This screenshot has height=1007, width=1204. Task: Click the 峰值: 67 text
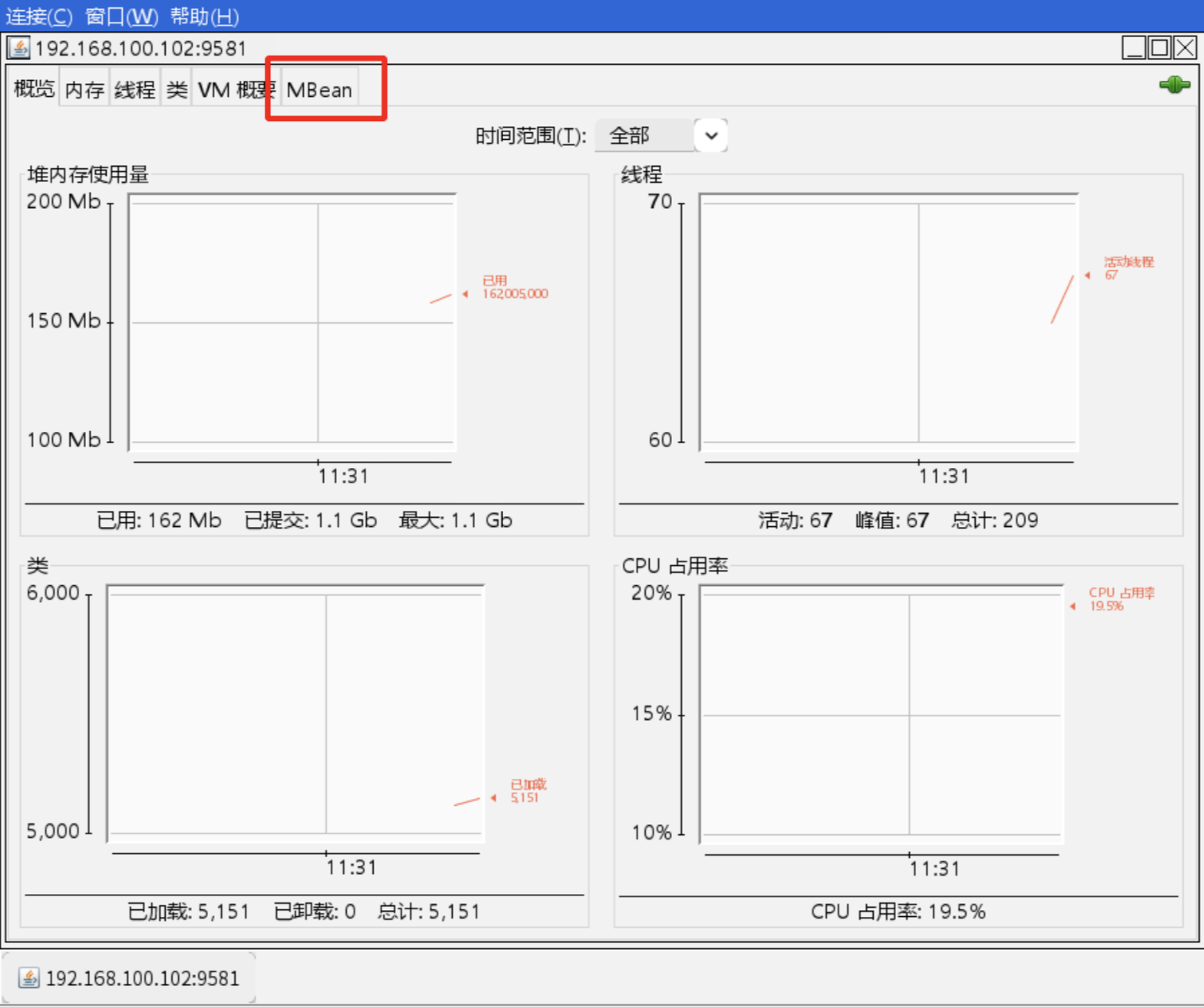(x=892, y=520)
